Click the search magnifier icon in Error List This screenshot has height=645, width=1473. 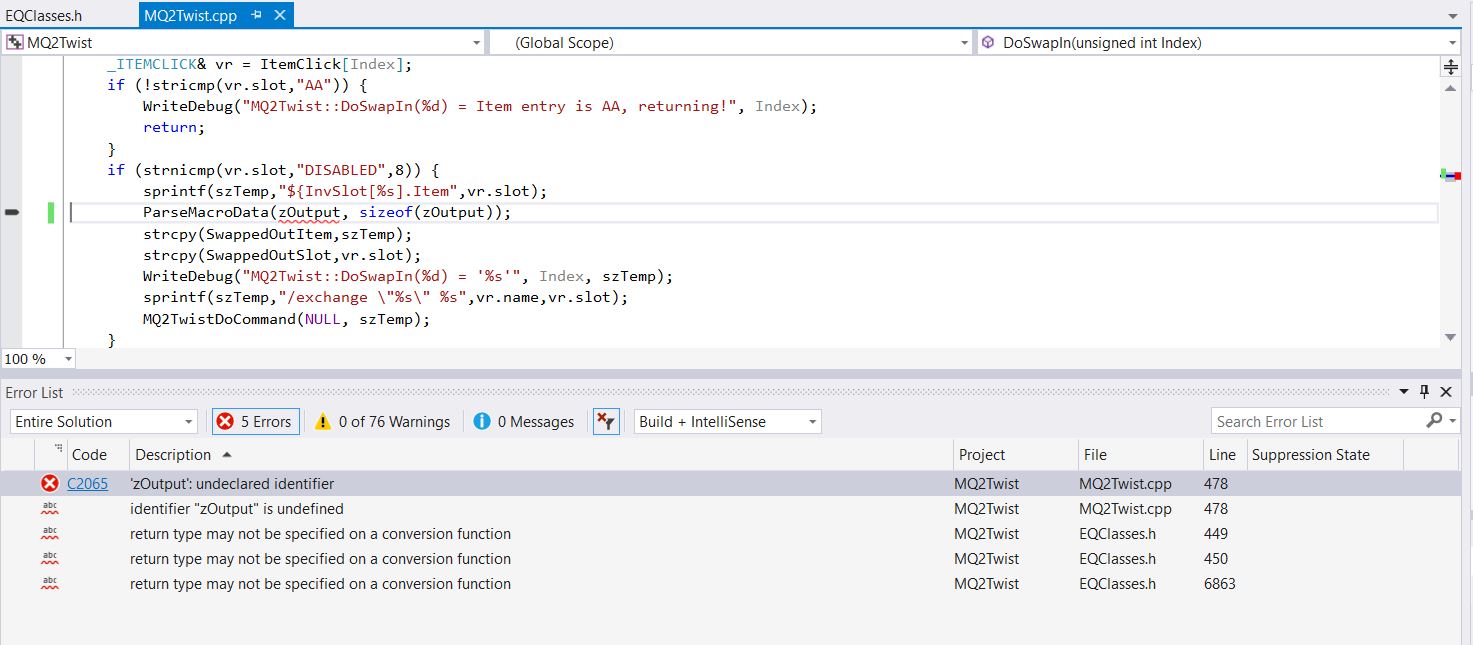1435,421
